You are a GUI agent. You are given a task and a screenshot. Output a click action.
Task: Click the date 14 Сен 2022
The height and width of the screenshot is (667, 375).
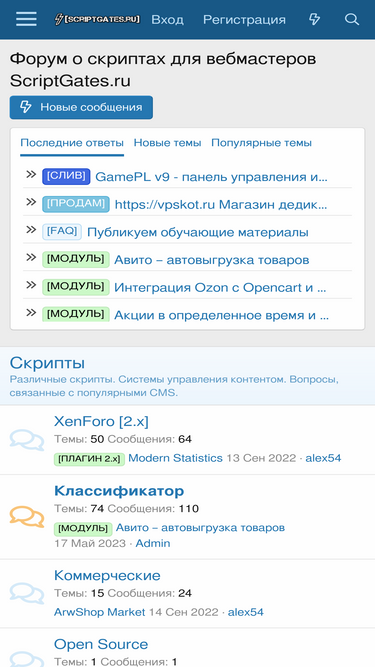point(183,612)
